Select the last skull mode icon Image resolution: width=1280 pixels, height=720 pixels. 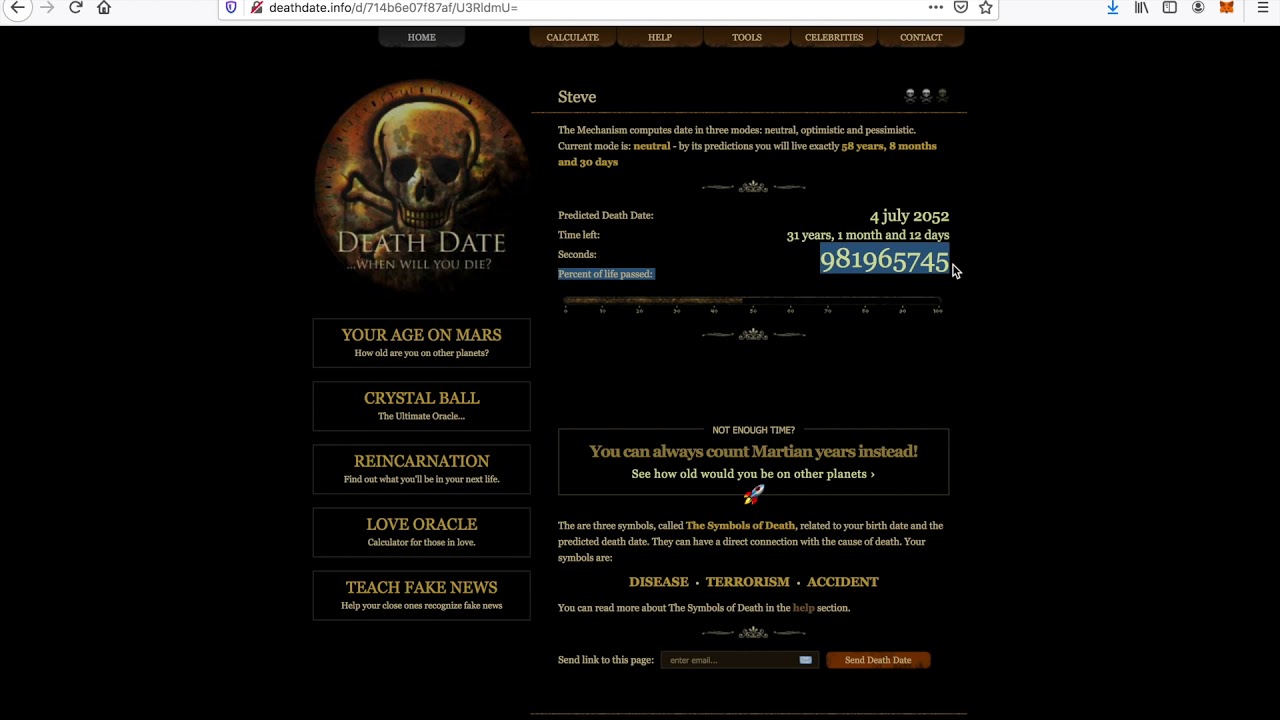pos(942,96)
